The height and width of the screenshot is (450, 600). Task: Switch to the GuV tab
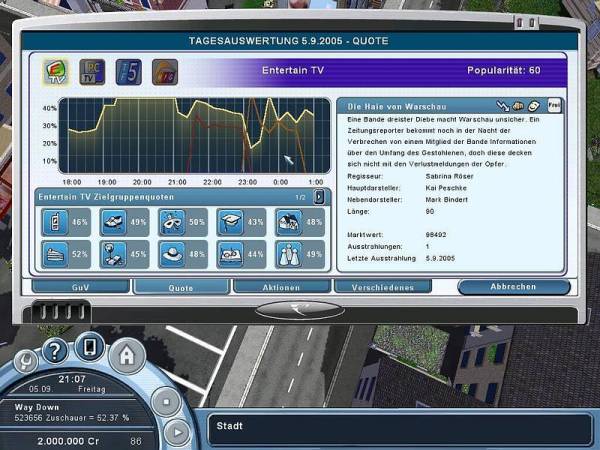tap(80, 287)
